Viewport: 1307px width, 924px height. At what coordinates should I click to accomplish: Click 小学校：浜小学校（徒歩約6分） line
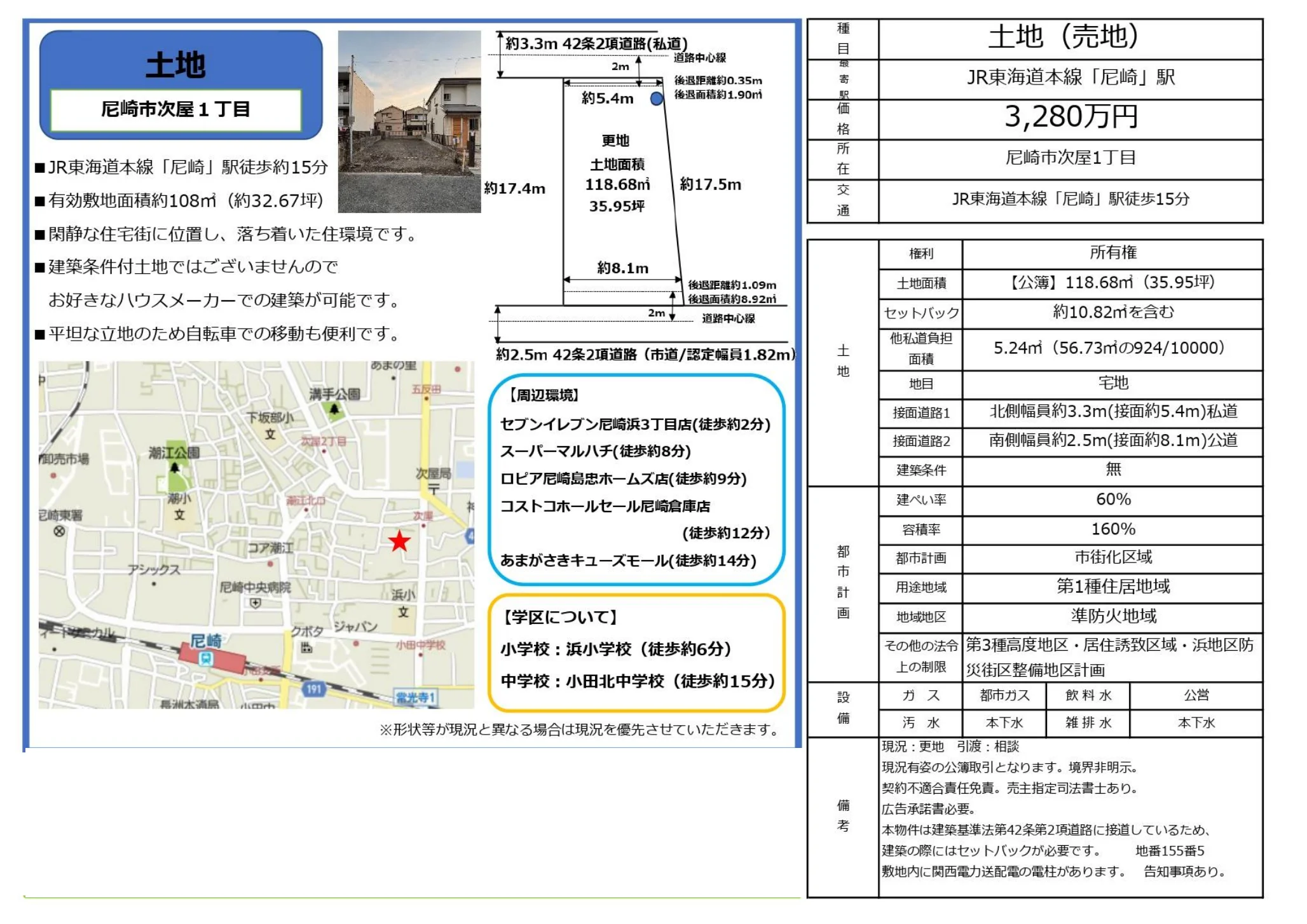tap(616, 649)
